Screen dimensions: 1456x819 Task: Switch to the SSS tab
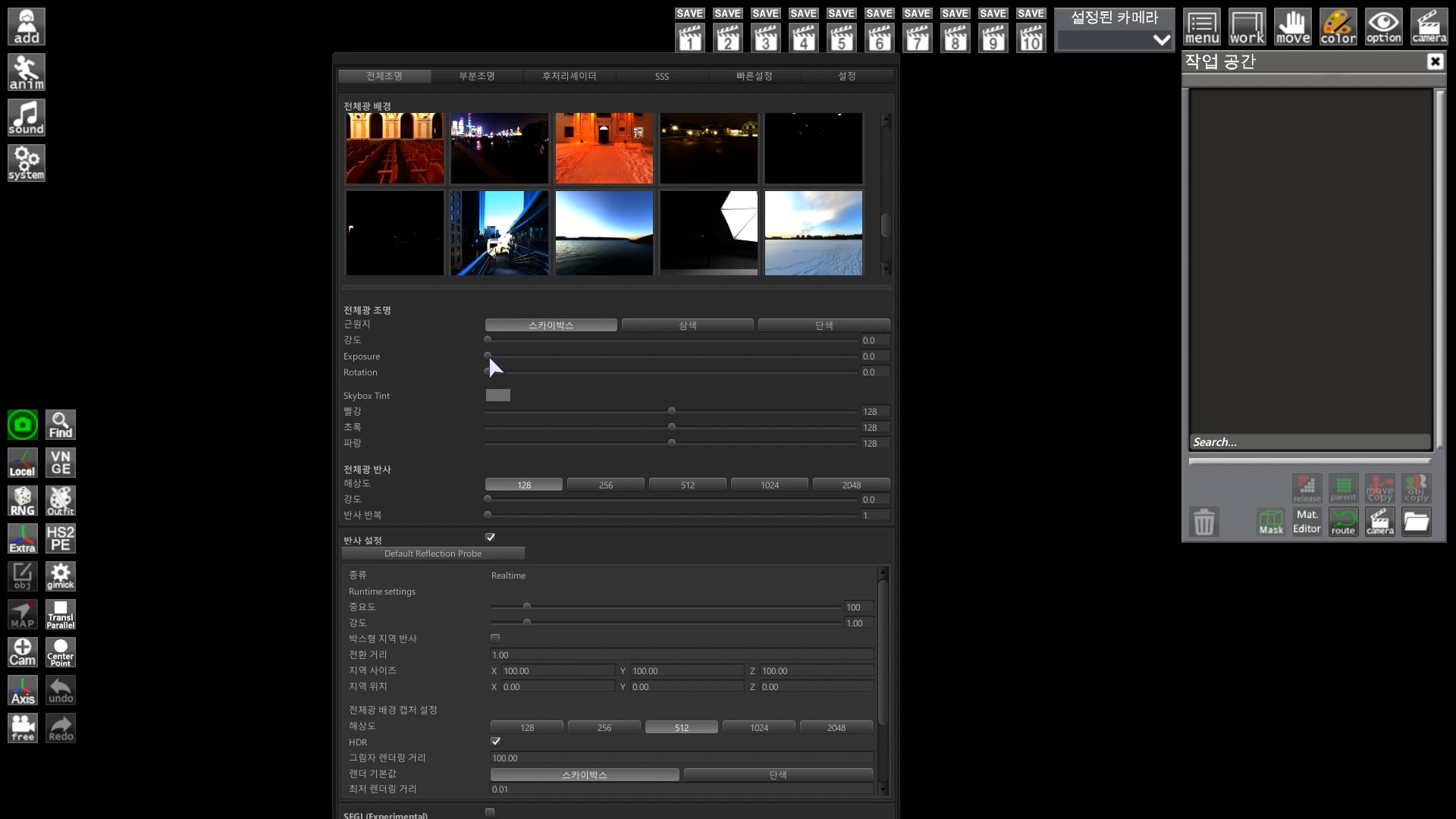click(662, 76)
